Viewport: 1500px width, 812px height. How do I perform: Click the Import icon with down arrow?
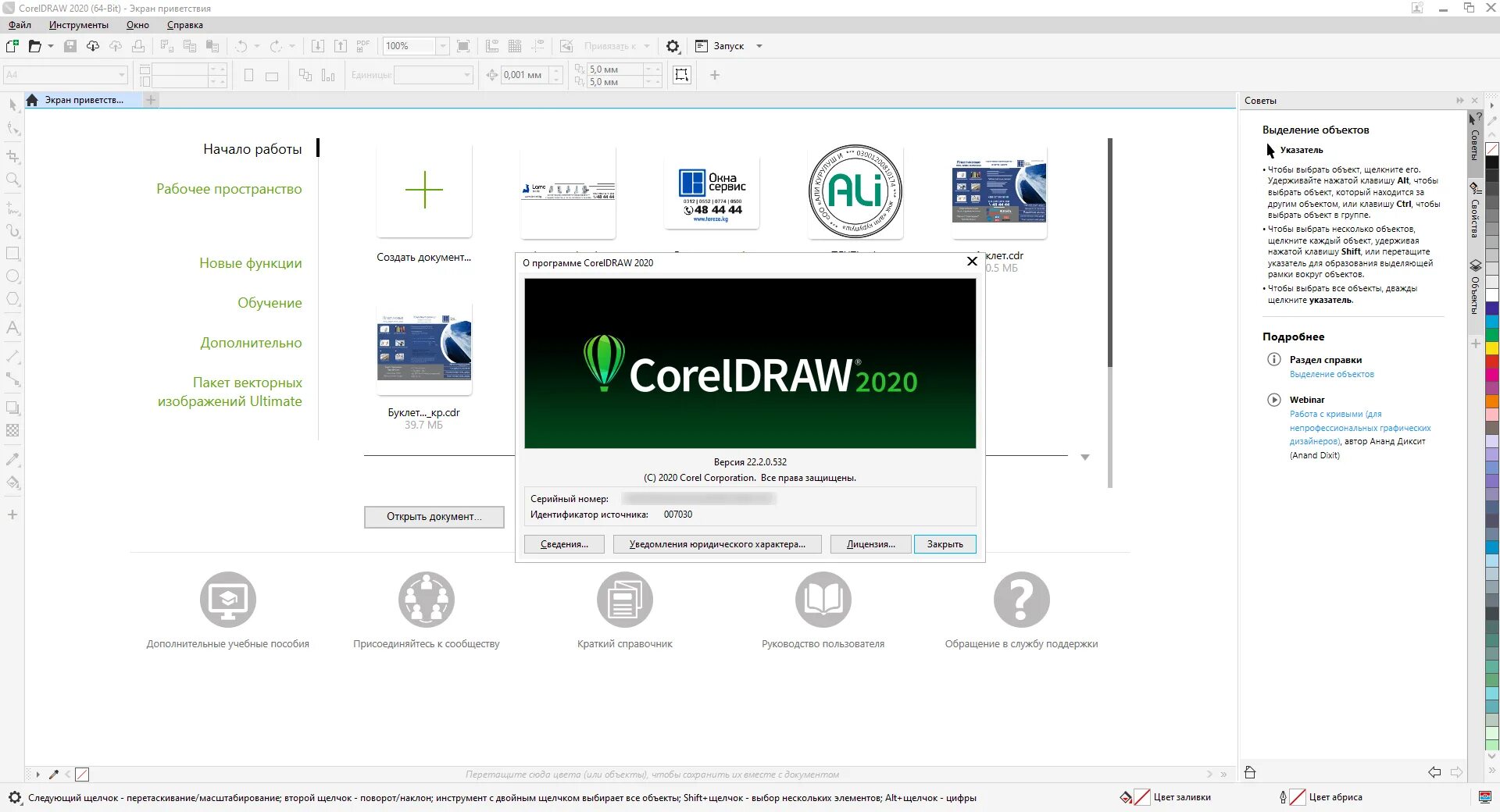(317, 46)
